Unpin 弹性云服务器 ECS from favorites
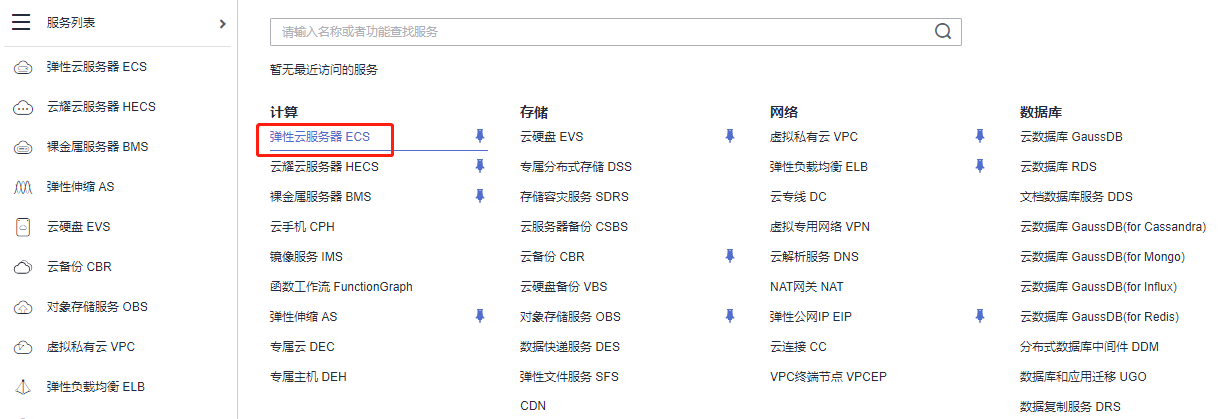The image size is (1221, 419). pos(480,136)
